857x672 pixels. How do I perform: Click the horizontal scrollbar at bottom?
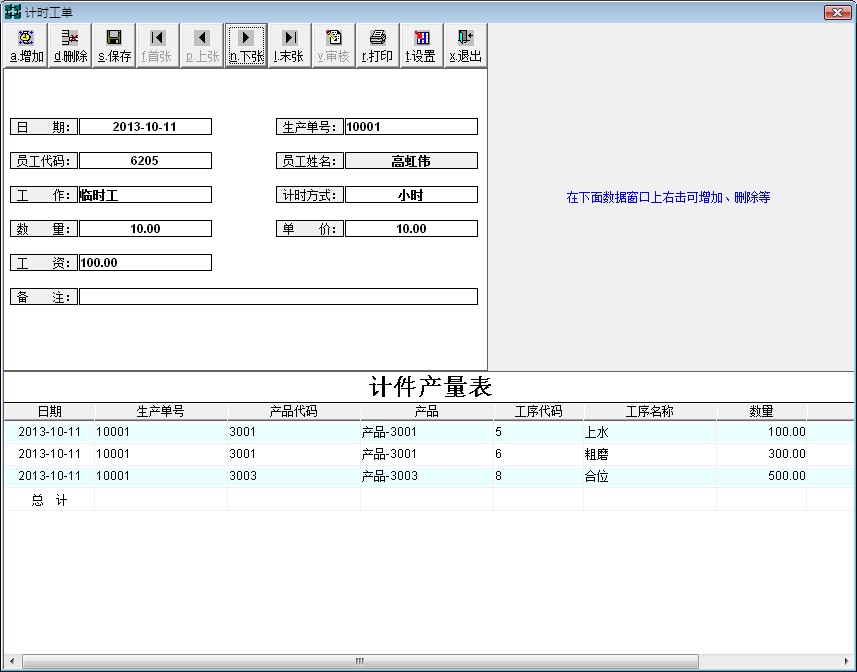pos(359,661)
